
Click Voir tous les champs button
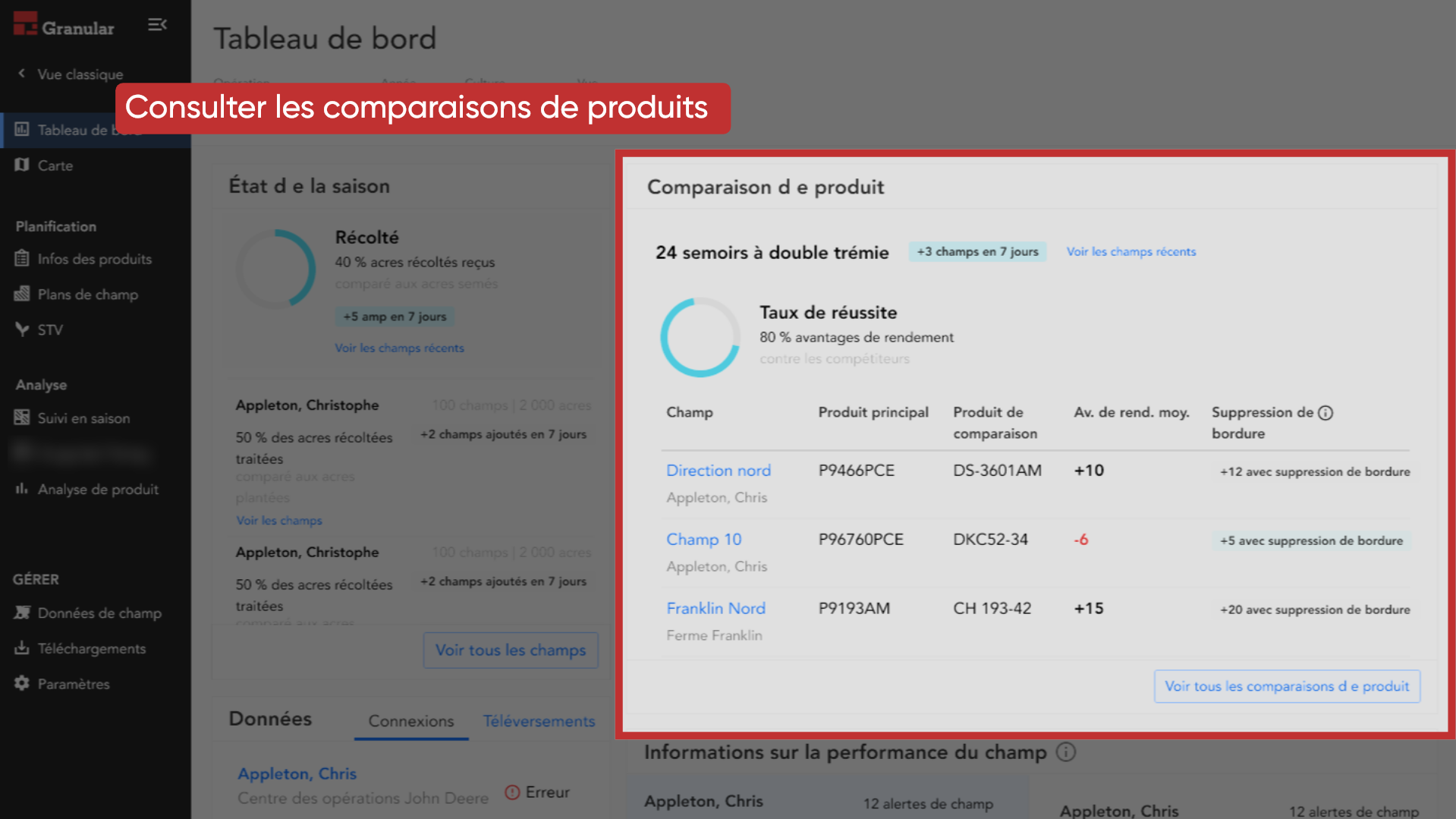(511, 650)
